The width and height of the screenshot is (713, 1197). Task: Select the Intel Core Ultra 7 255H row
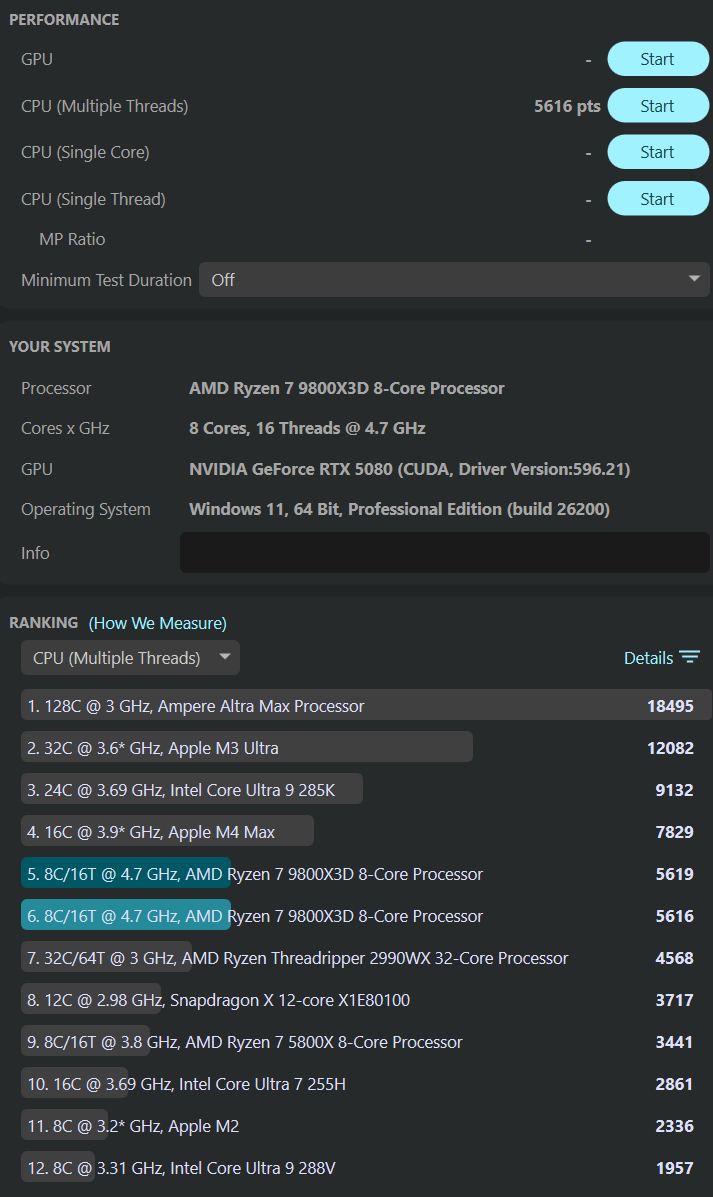pyautogui.click(x=366, y=1083)
